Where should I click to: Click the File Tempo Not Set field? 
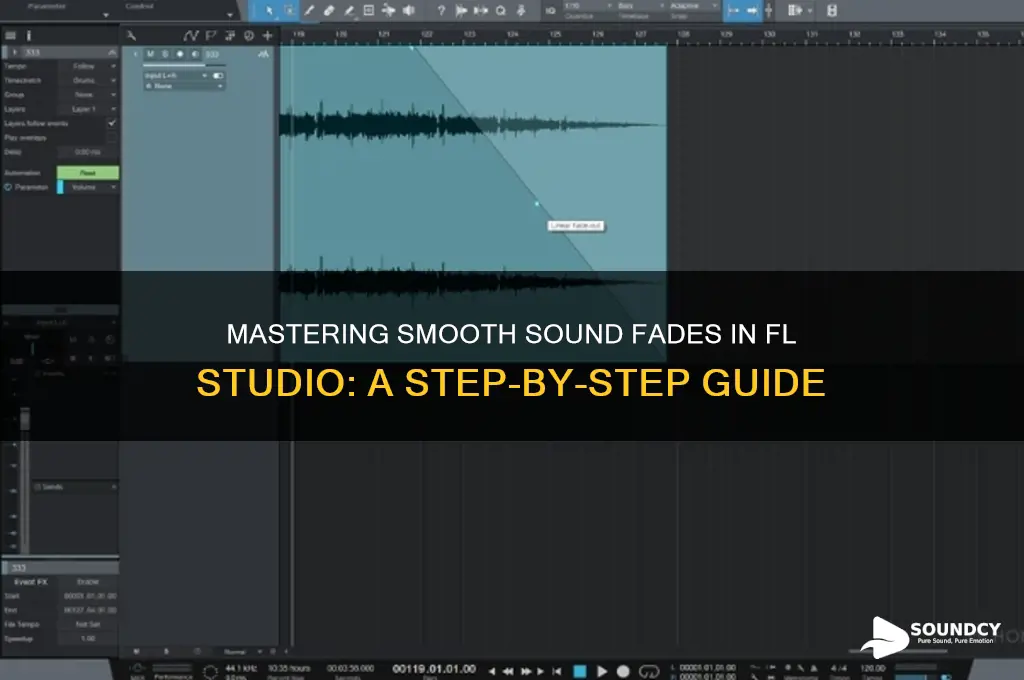(x=88, y=624)
